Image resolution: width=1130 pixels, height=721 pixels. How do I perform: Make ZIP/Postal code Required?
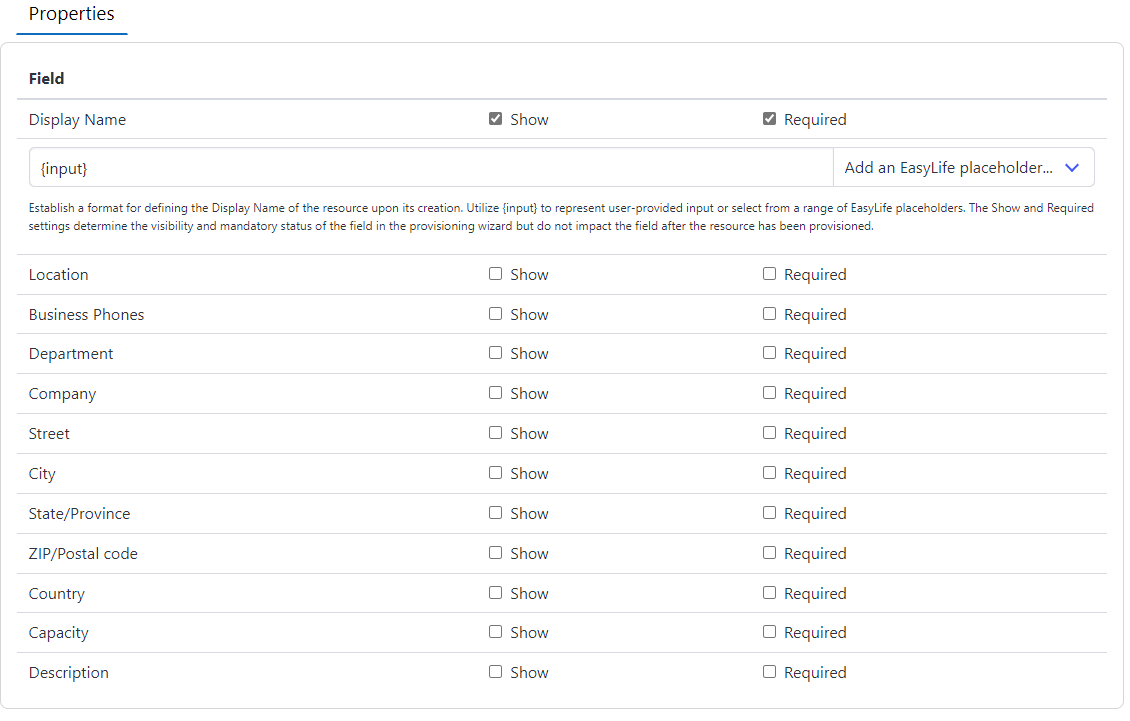769,553
